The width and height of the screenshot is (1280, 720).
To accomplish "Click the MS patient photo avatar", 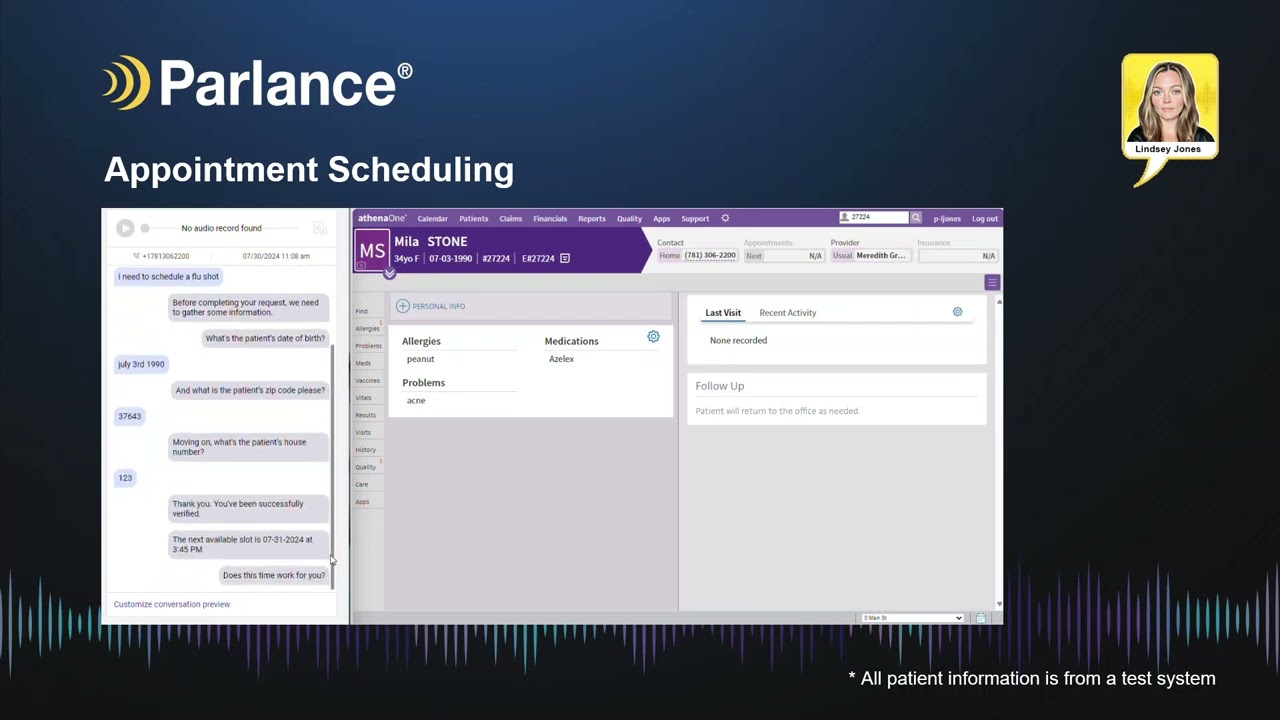I will (372, 250).
